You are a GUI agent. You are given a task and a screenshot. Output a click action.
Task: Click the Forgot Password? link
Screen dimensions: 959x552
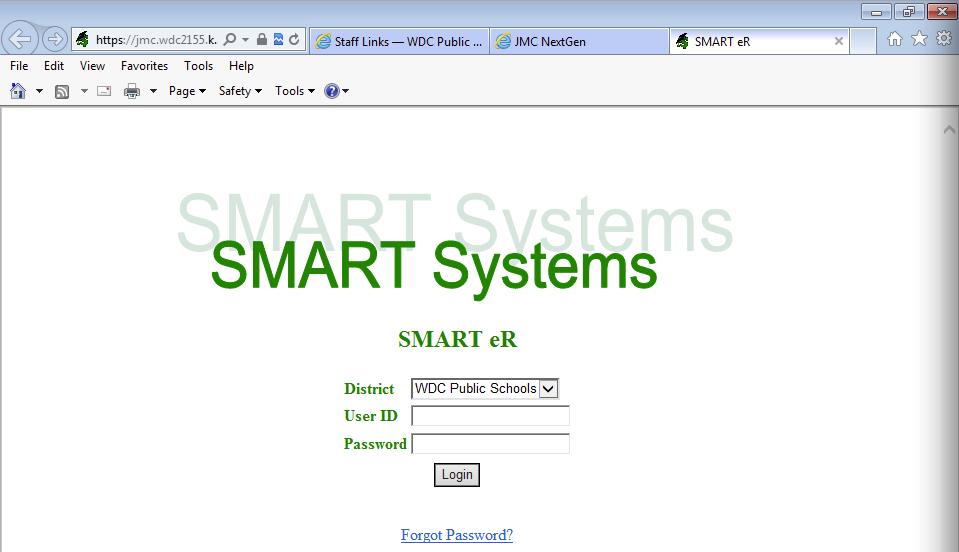coord(457,535)
